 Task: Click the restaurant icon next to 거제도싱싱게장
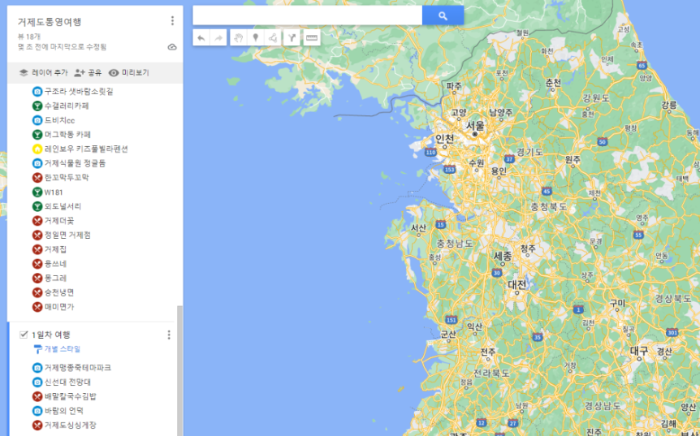click(38, 425)
